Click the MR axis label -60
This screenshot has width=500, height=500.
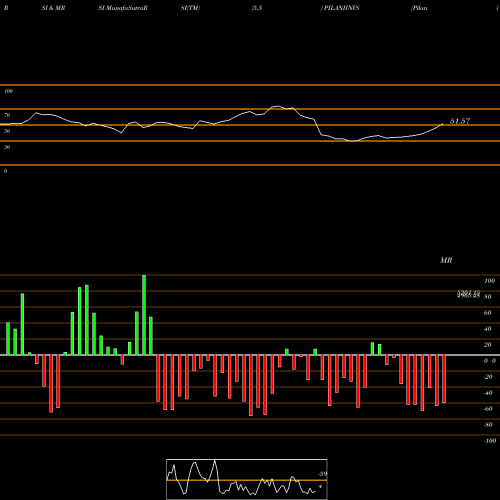point(488,409)
